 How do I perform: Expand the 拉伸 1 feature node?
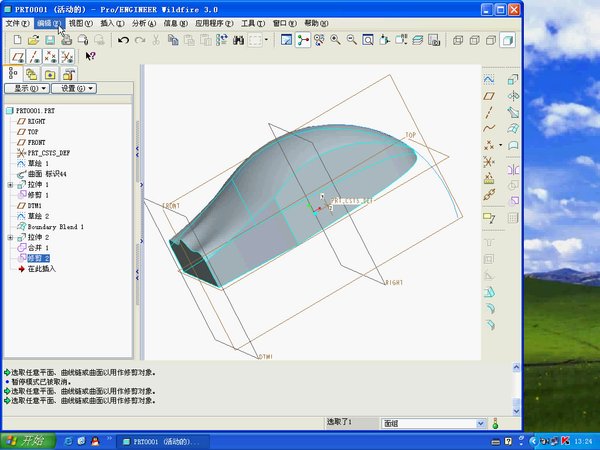tap(10, 185)
